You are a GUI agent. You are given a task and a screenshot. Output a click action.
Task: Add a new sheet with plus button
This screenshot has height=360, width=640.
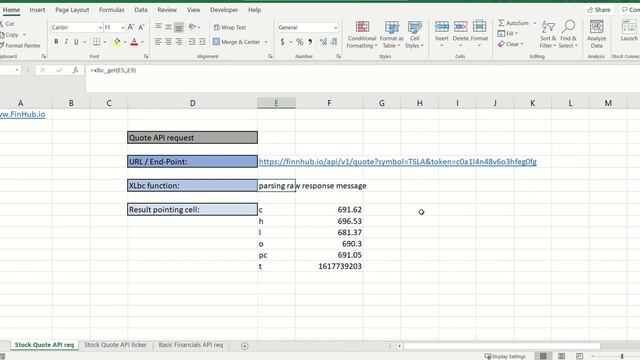[244, 346]
